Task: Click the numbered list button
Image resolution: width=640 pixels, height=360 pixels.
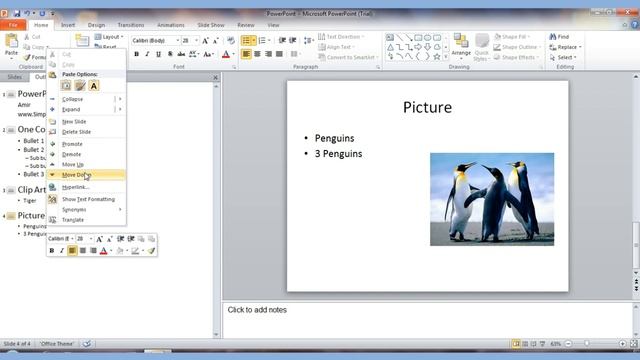Action: click(x=262, y=40)
